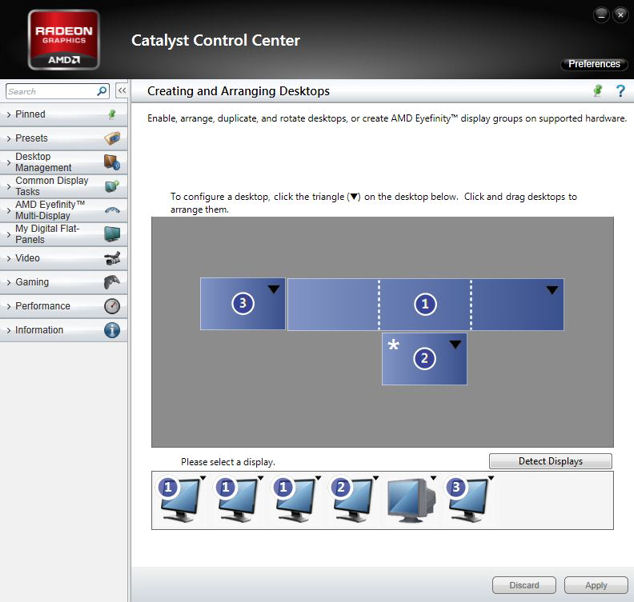634x602 pixels.
Task: Click the Video camera icon
Action: tap(112, 258)
